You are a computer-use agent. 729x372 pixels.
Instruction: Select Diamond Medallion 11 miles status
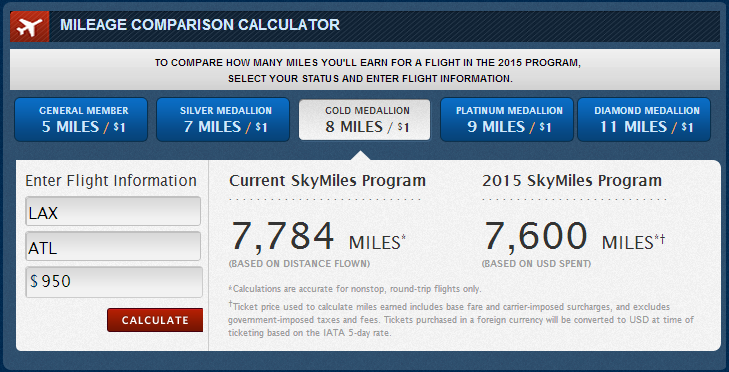(644, 120)
